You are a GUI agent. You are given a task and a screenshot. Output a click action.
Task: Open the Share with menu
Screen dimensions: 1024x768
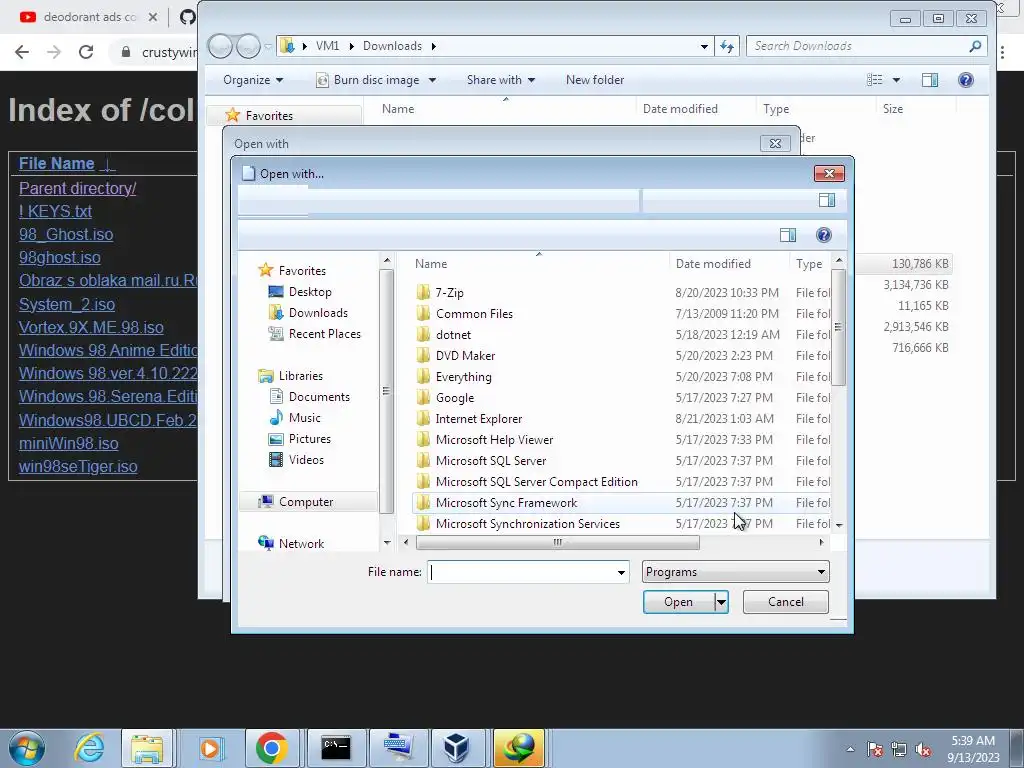(500, 80)
